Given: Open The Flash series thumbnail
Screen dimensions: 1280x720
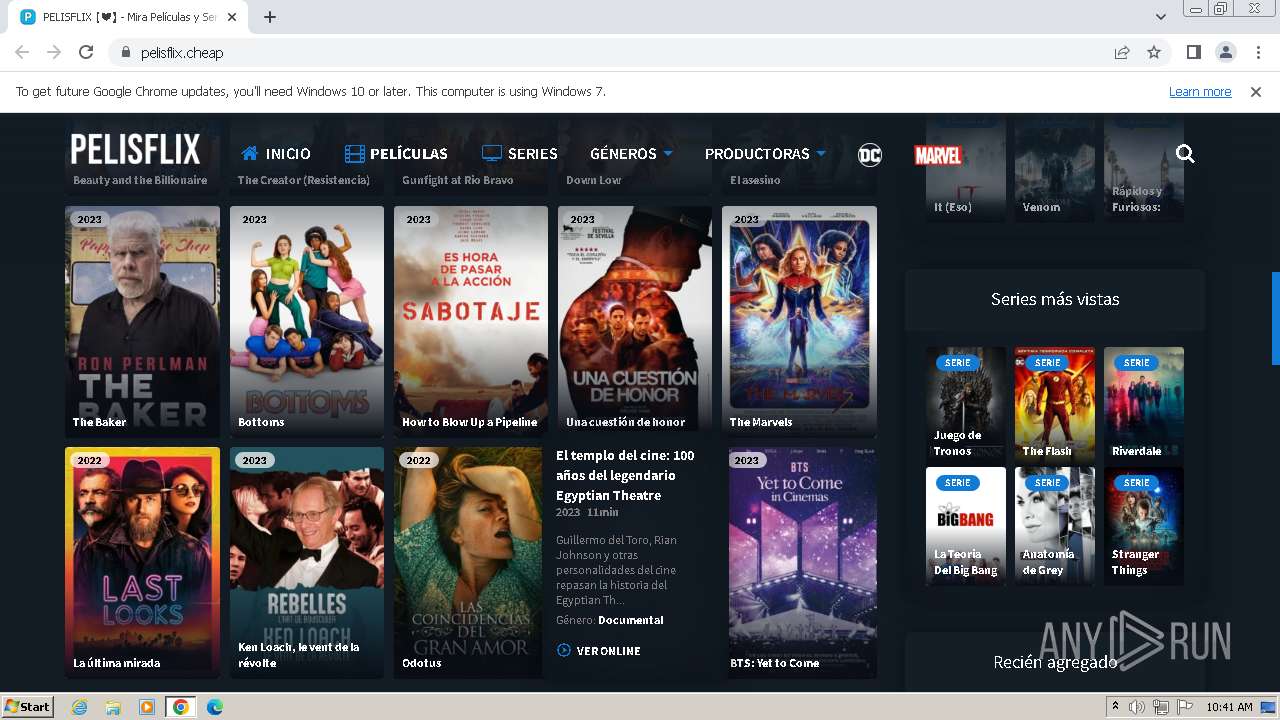Looking at the screenshot, I should 1055,405.
